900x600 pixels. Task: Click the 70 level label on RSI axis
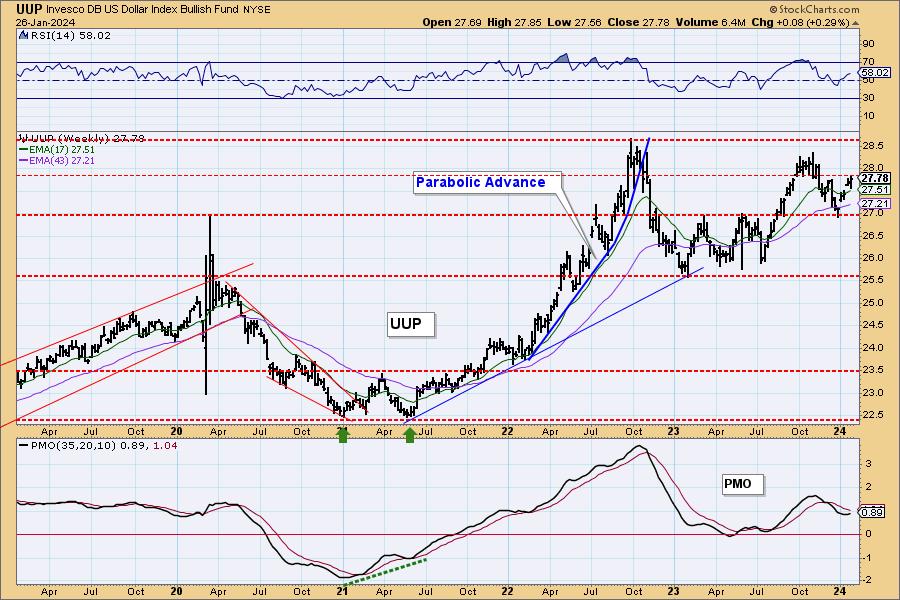(x=868, y=62)
